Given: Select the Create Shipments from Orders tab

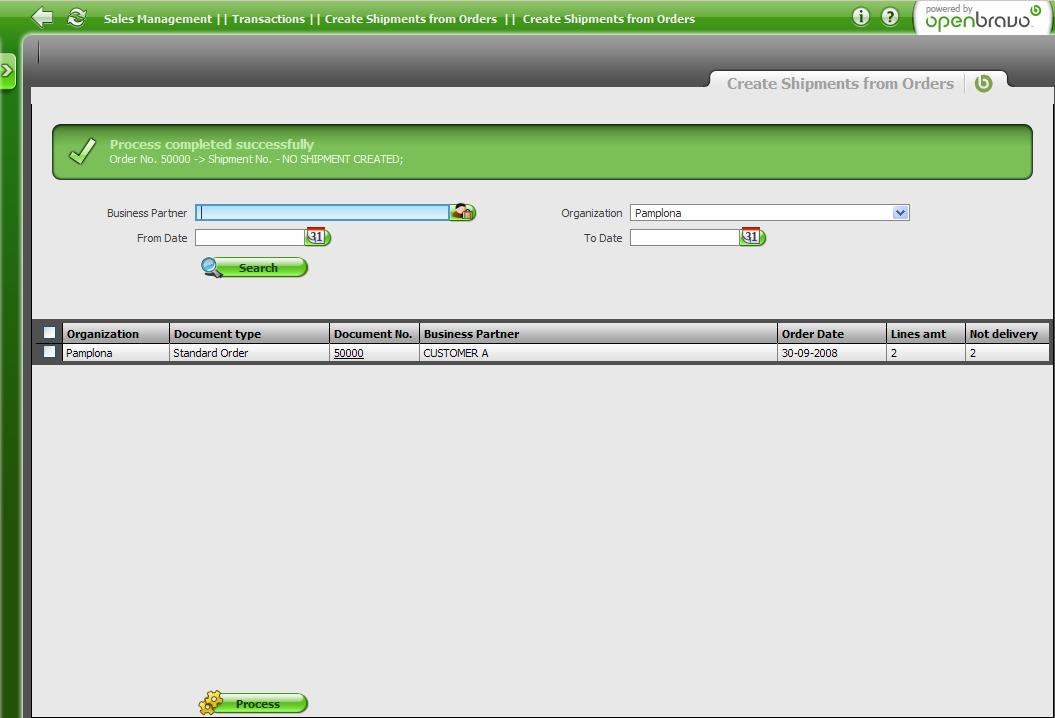Looking at the screenshot, I should click(x=840, y=83).
